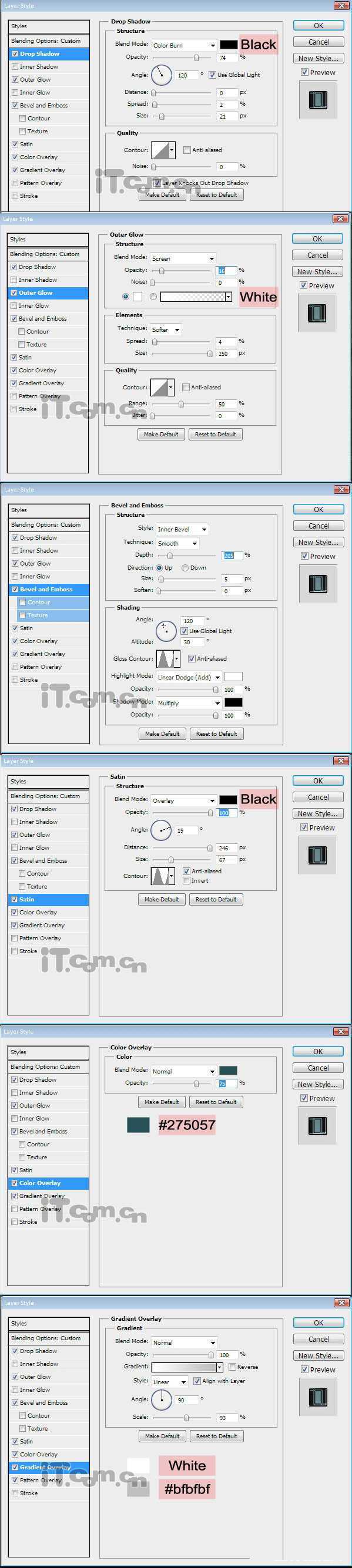Image resolution: width=352 pixels, height=1568 pixels.
Task: Toggle Invert checkbox in Satin dialog
Action: pyautogui.click(x=186, y=881)
